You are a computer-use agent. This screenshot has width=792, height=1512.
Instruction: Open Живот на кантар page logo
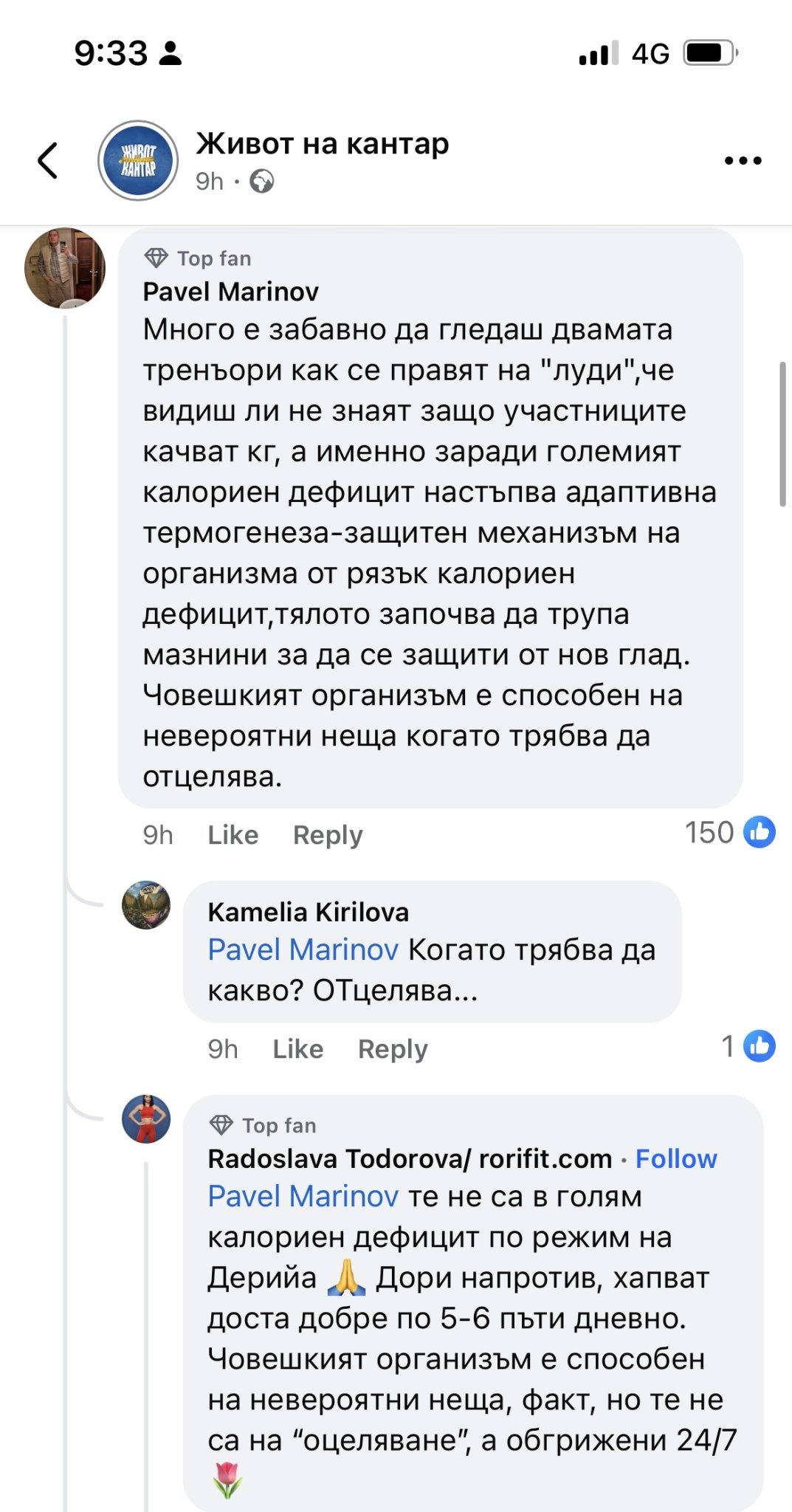138,160
